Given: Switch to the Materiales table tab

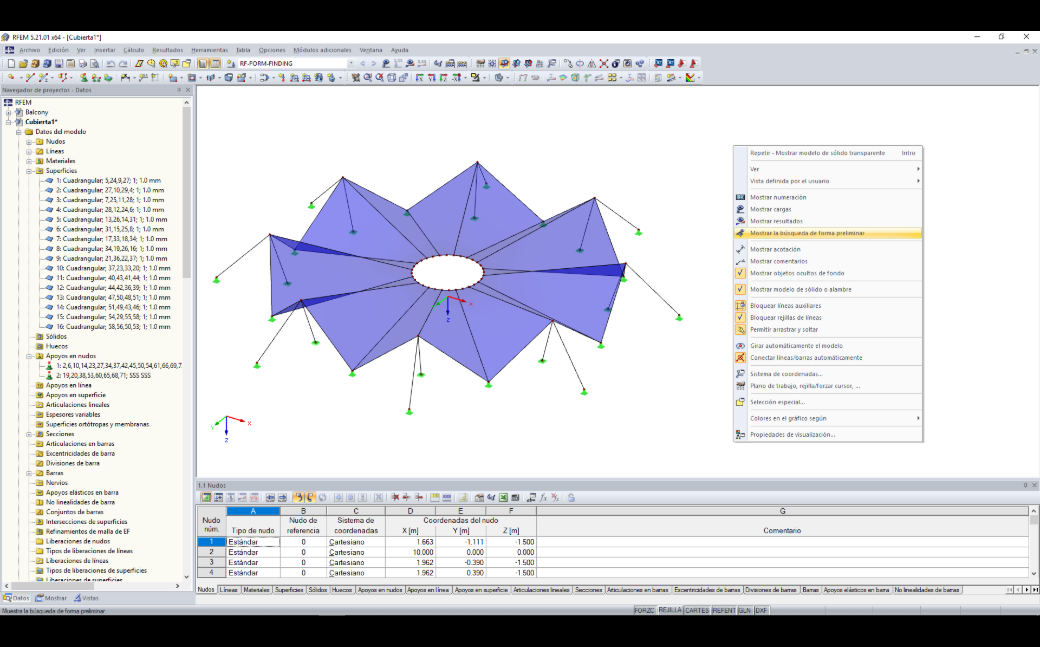Looking at the screenshot, I should [256, 590].
